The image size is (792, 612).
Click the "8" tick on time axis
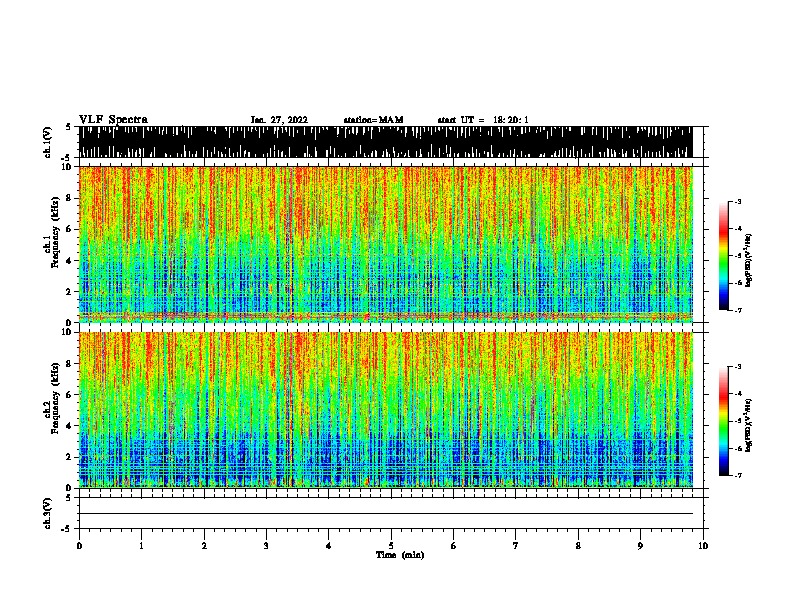pyautogui.click(x=578, y=546)
